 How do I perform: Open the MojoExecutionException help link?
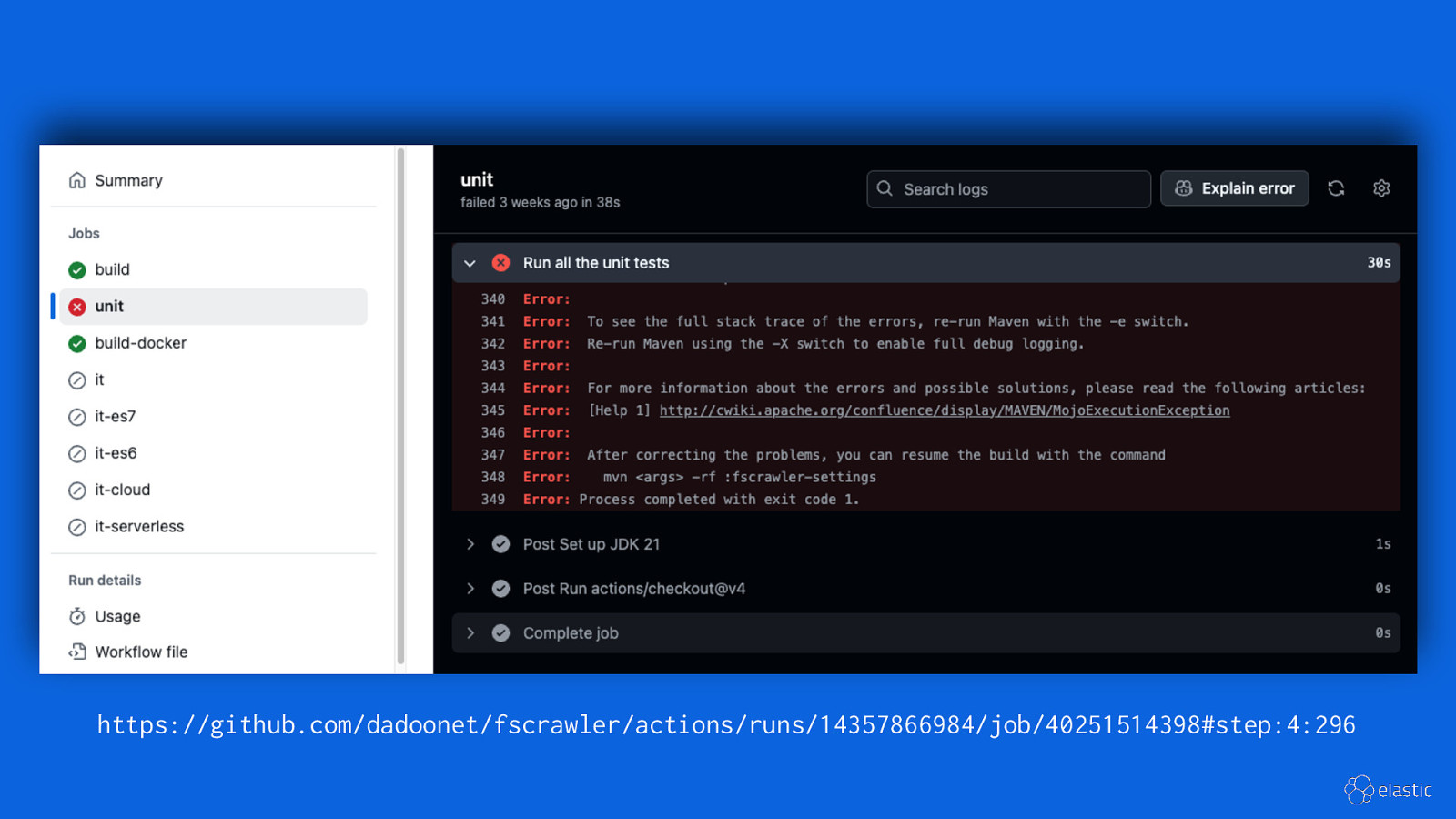pyautogui.click(x=945, y=410)
